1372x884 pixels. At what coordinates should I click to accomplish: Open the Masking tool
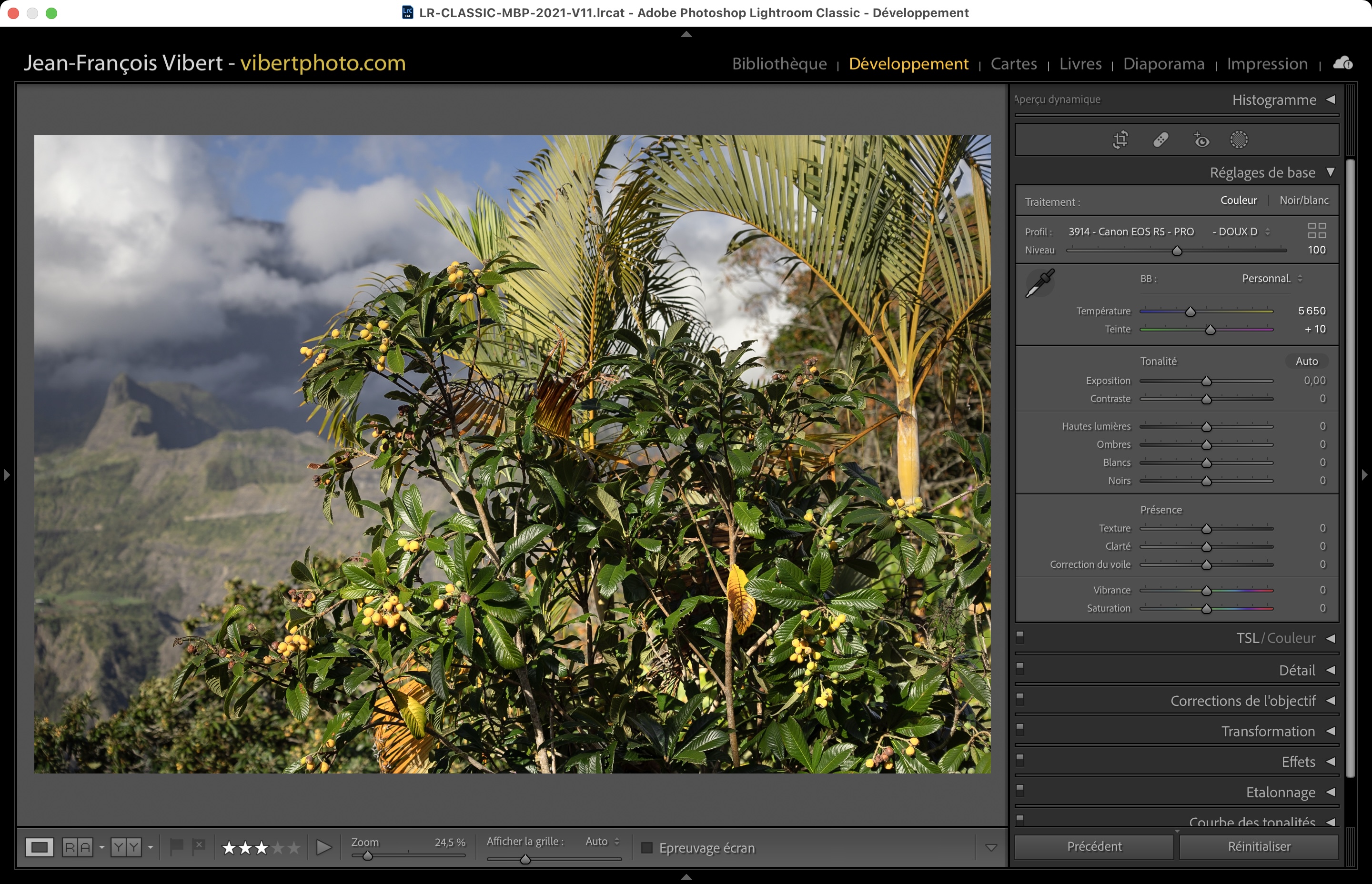coord(1239,140)
